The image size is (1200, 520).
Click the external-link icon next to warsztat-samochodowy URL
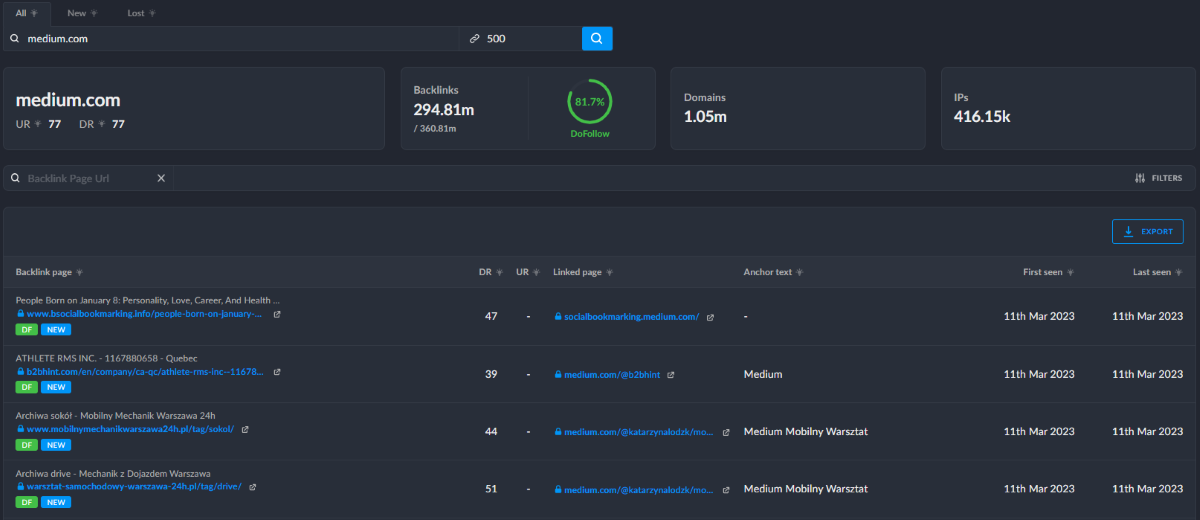coord(252,487)
